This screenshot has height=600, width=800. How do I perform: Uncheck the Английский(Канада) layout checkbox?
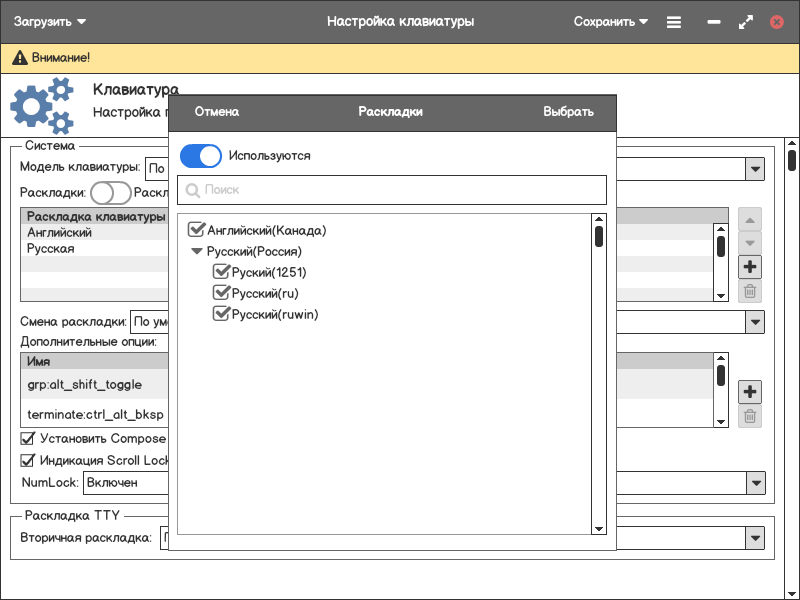[x=197, y=230]
